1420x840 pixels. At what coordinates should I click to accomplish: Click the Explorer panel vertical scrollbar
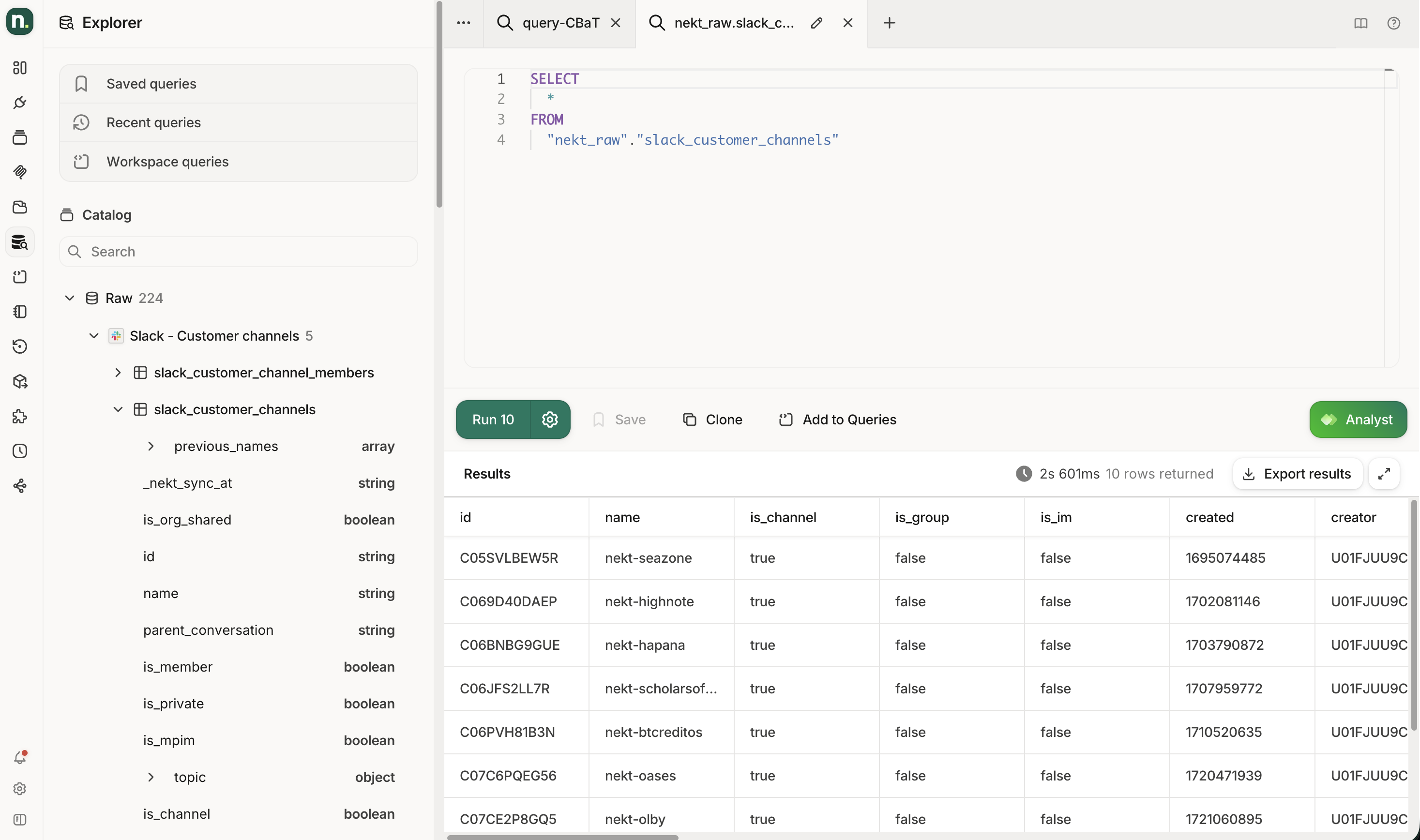click(439, 104)
